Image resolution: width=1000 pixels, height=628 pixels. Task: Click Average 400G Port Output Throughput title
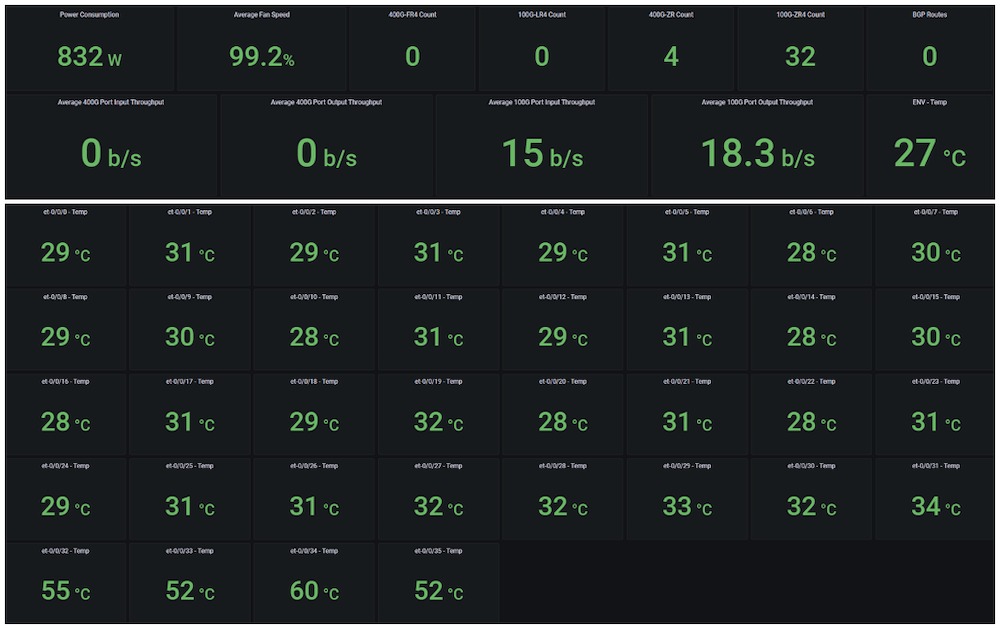326,102
